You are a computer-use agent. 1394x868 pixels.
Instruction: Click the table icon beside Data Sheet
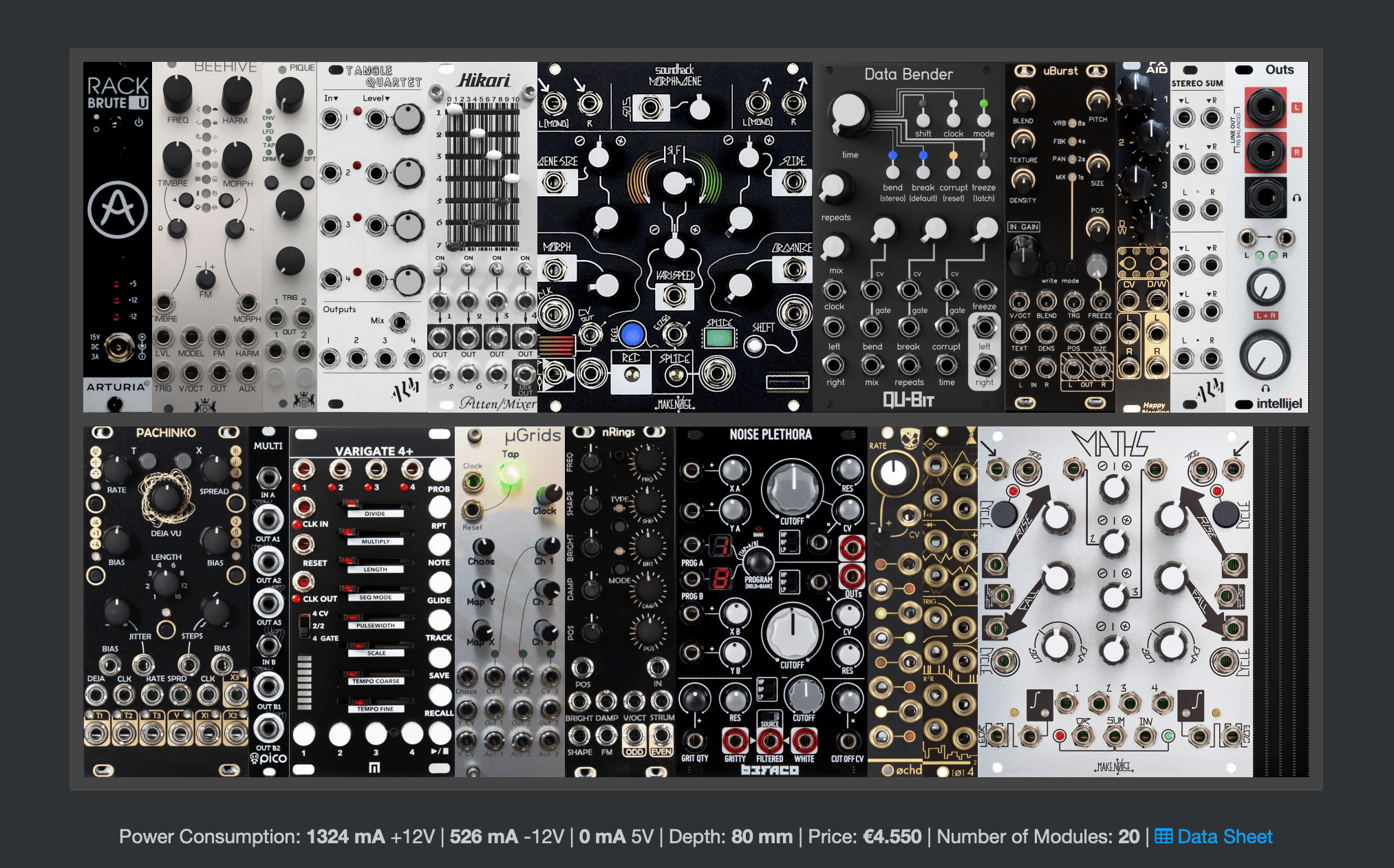click(x=1164, y=836)
